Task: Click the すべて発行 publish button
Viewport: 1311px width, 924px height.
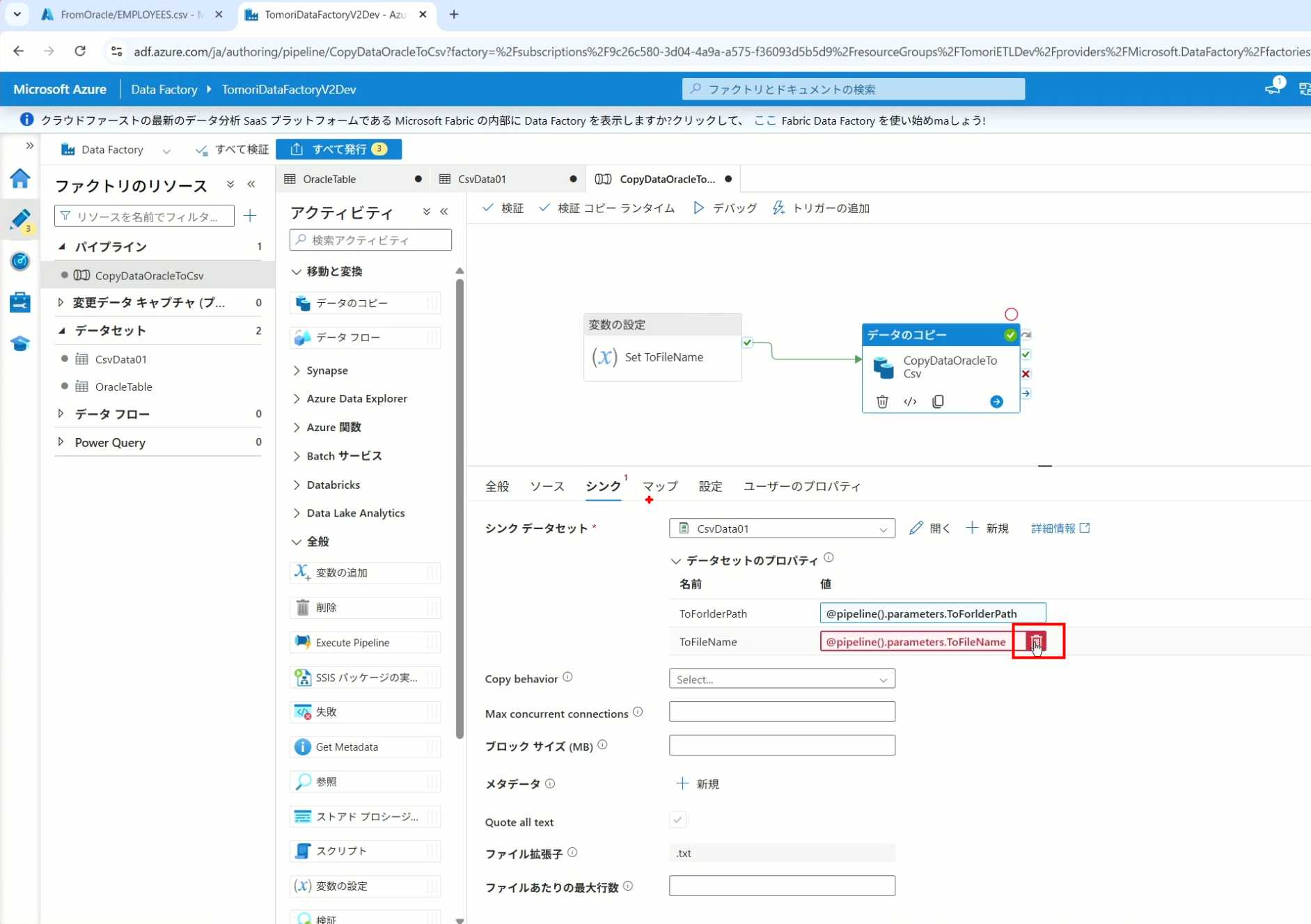Action: (x=339, y=149)
